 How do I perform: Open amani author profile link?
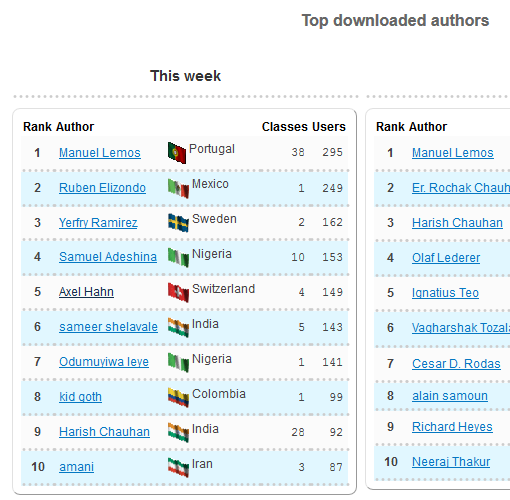76,467
